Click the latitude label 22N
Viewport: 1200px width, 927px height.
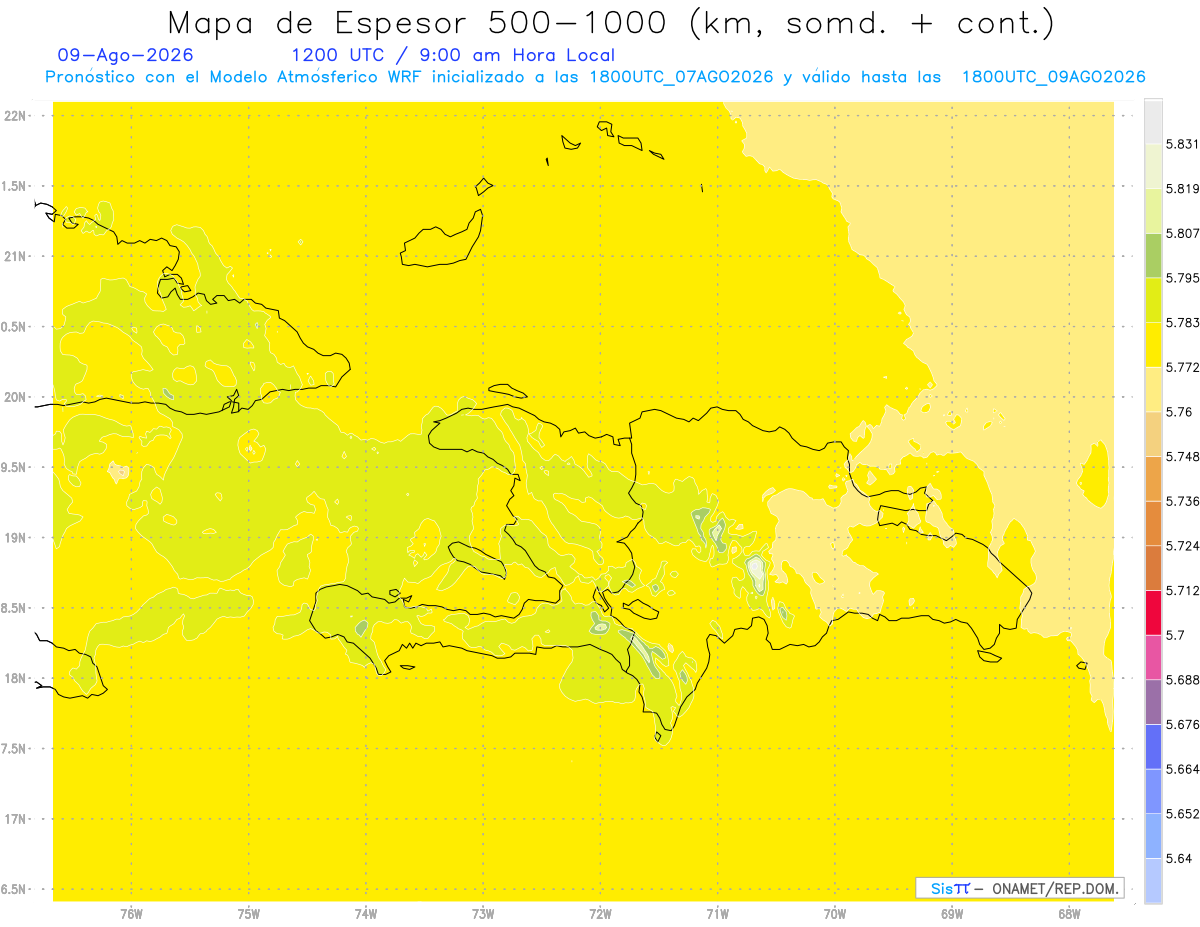tap(14, 116)
